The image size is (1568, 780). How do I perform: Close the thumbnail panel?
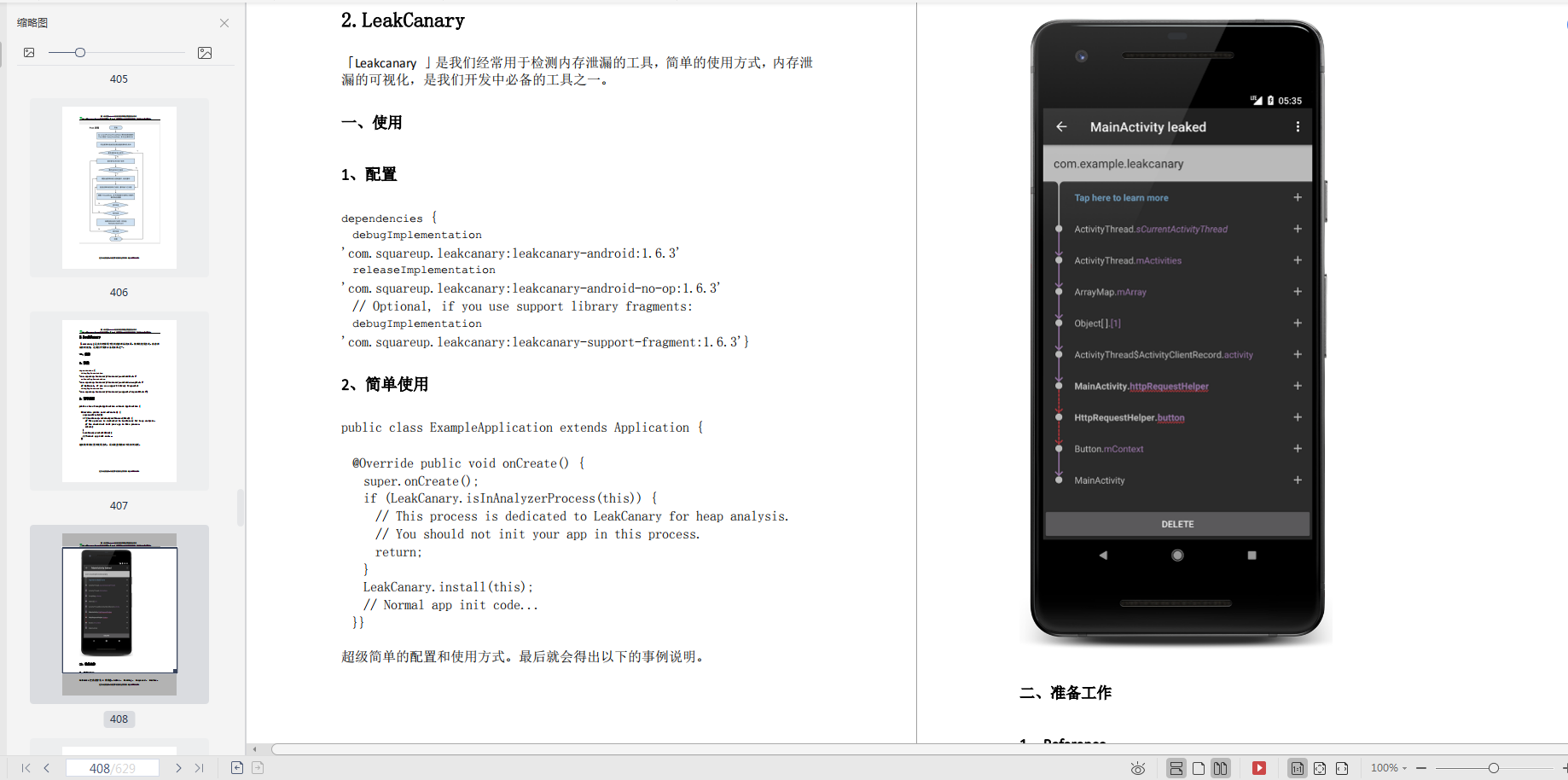click(x=224, y=23)
